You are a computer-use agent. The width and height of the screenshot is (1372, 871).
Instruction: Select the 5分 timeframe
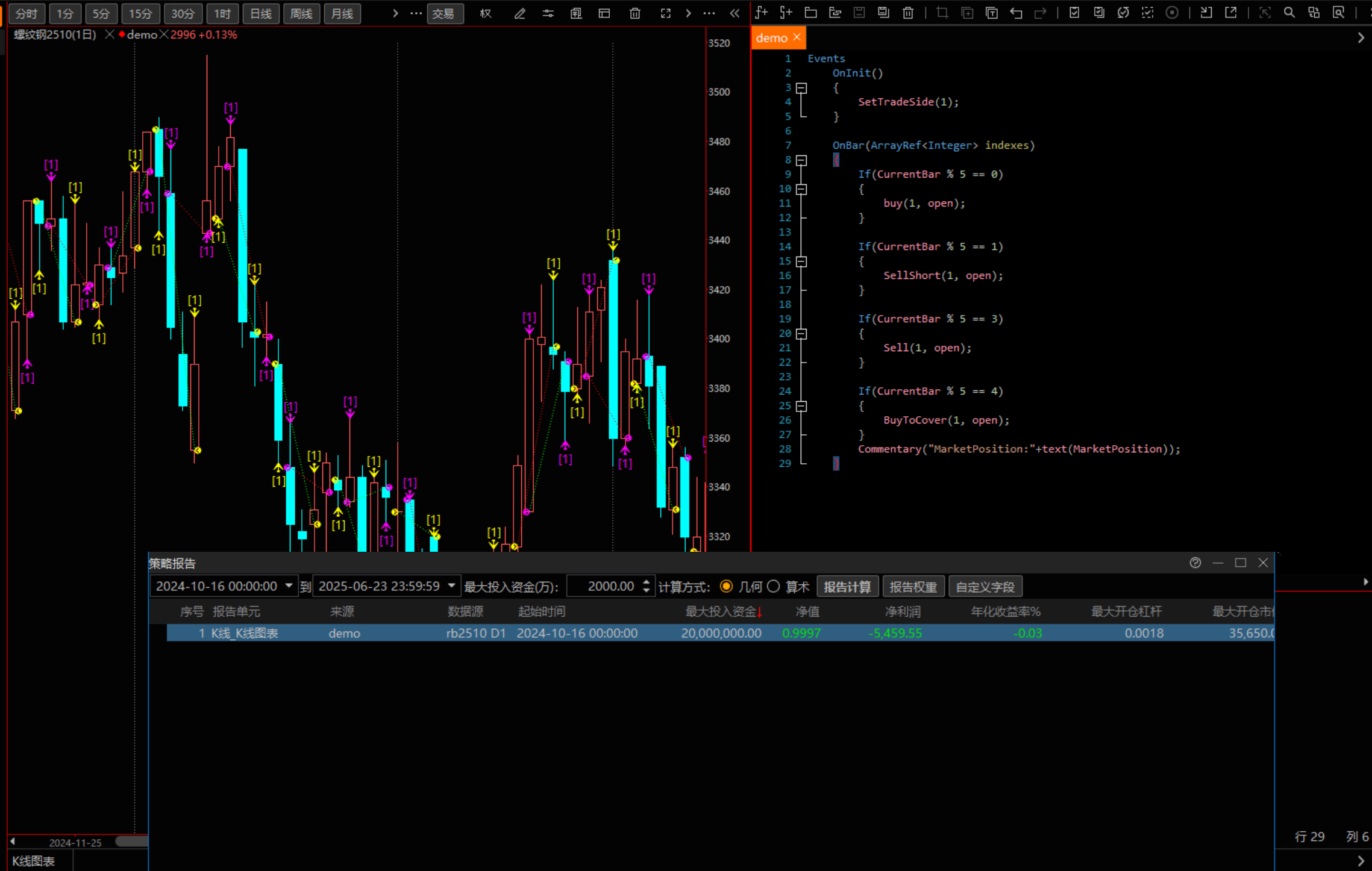click(101, 13)
